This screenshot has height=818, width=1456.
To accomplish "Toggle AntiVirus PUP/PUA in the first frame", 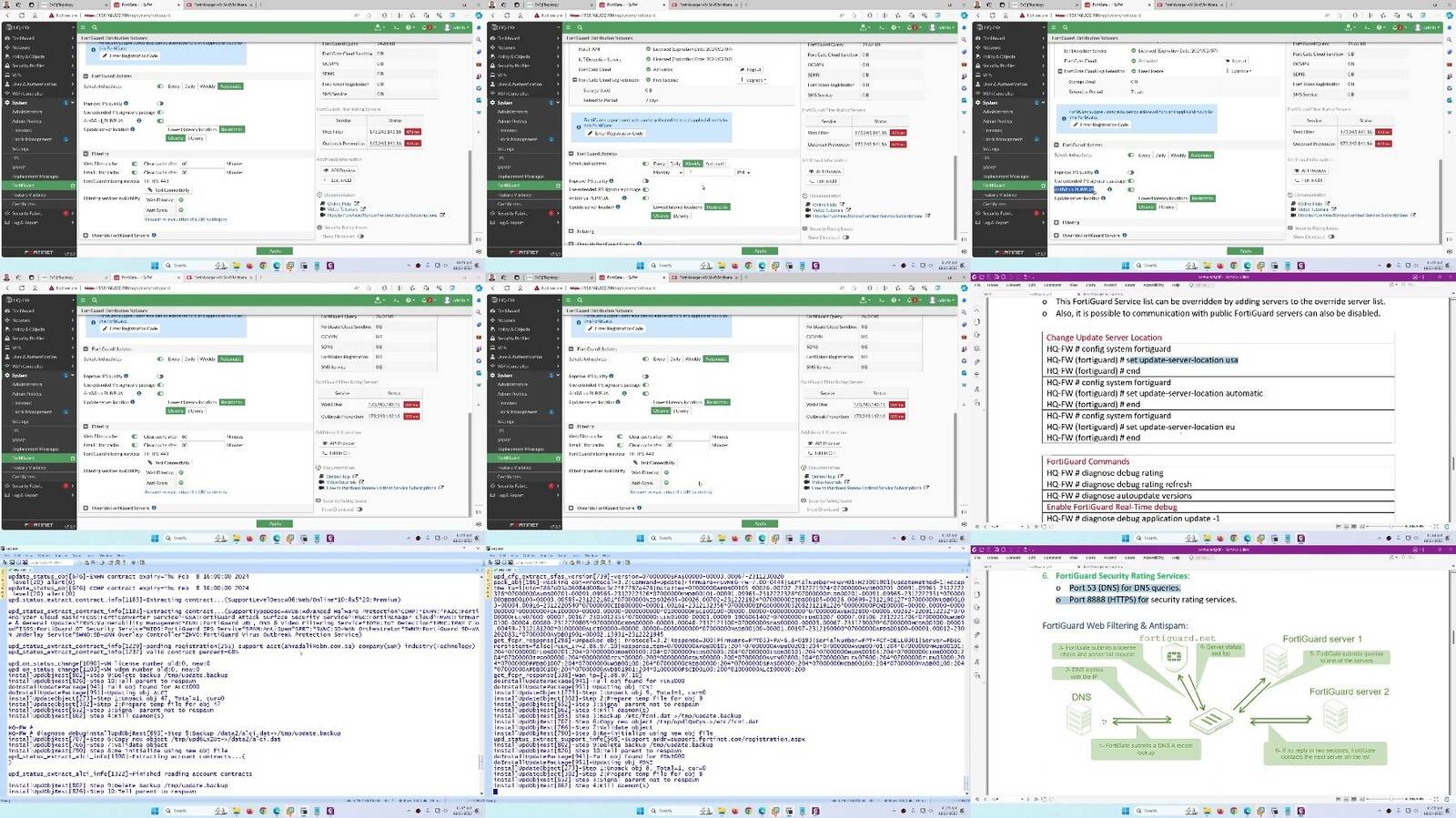I will coord(160,120).
